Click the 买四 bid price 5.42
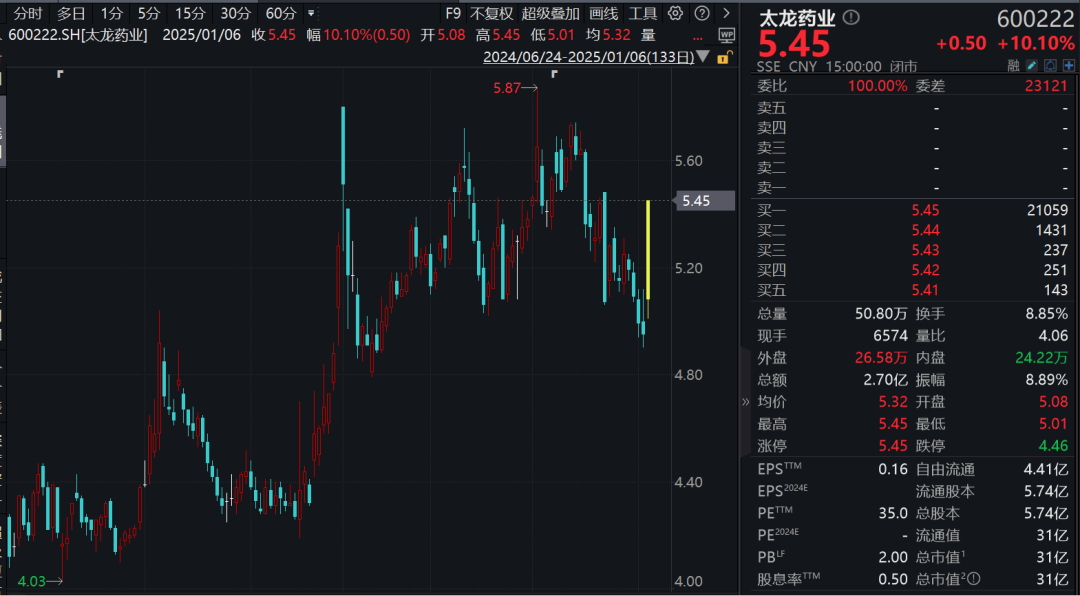This screenshot has width=1080, height=596. (925, 270)
